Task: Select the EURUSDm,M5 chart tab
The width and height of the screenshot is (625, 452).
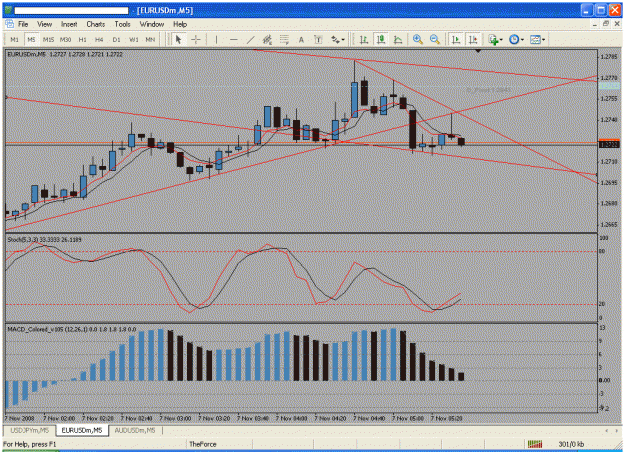Action: 82,430
